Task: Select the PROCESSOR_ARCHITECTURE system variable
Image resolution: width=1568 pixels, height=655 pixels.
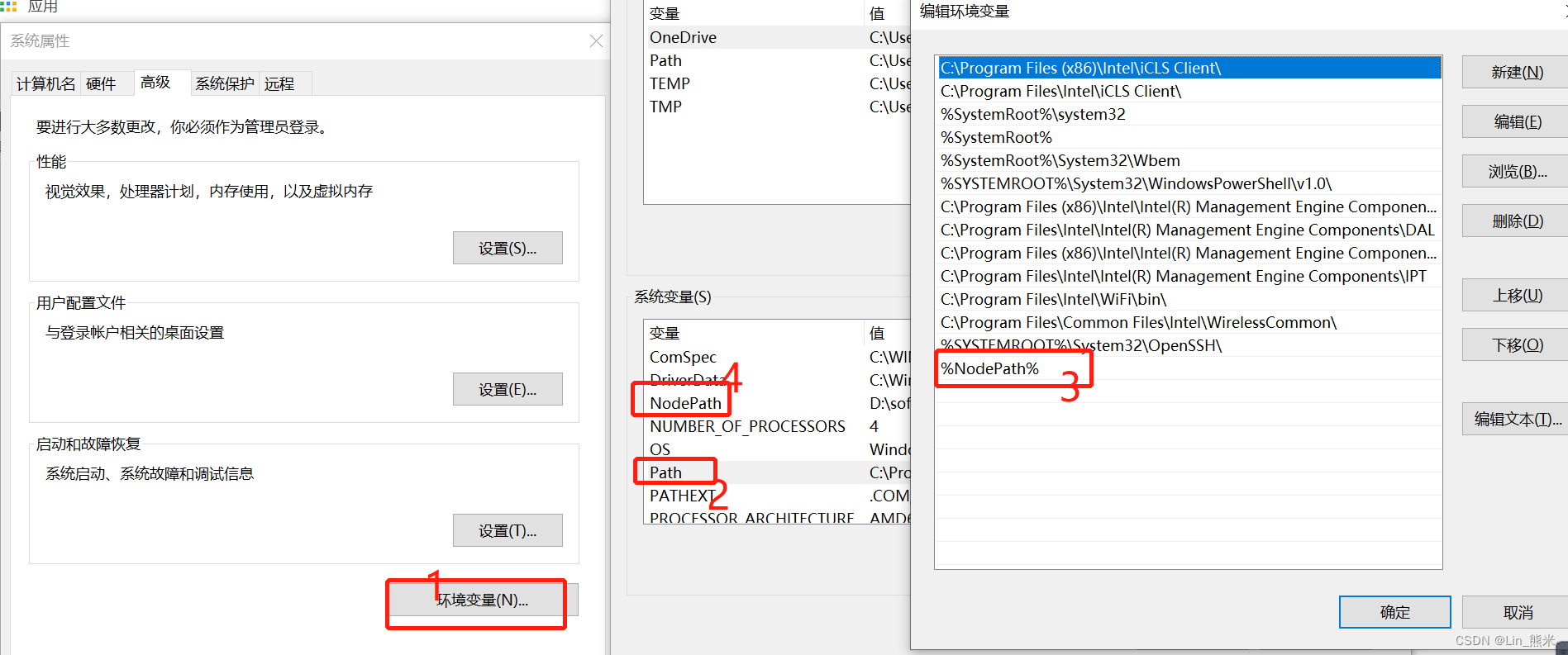Action: click(x=777, y=516)
